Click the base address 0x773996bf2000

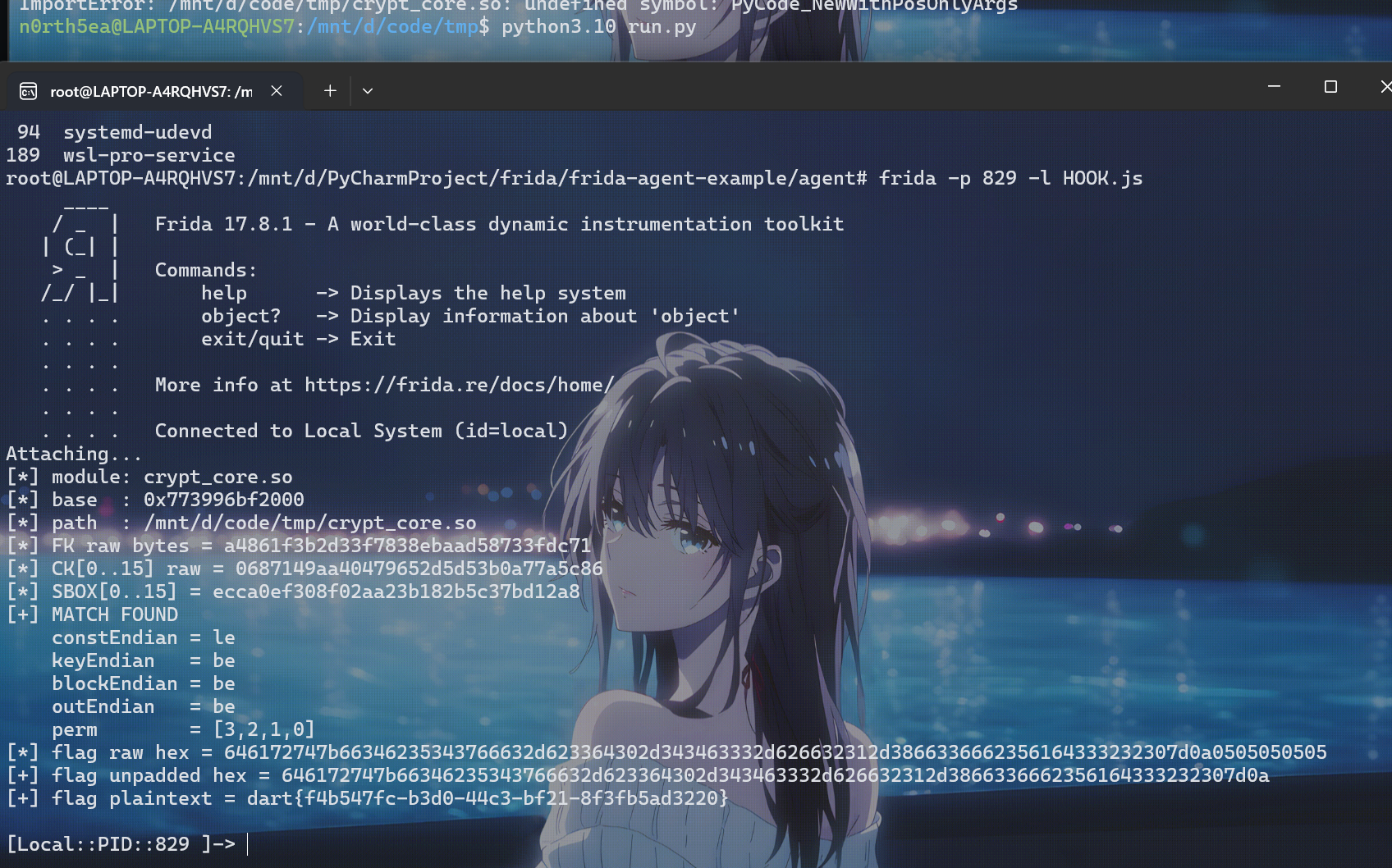click(x=224, y=500)
